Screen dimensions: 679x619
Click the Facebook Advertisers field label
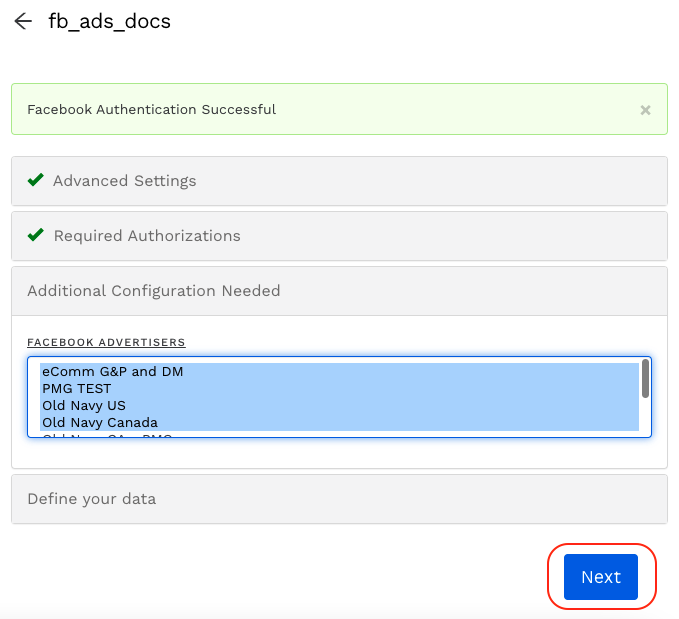click(106, 343)
